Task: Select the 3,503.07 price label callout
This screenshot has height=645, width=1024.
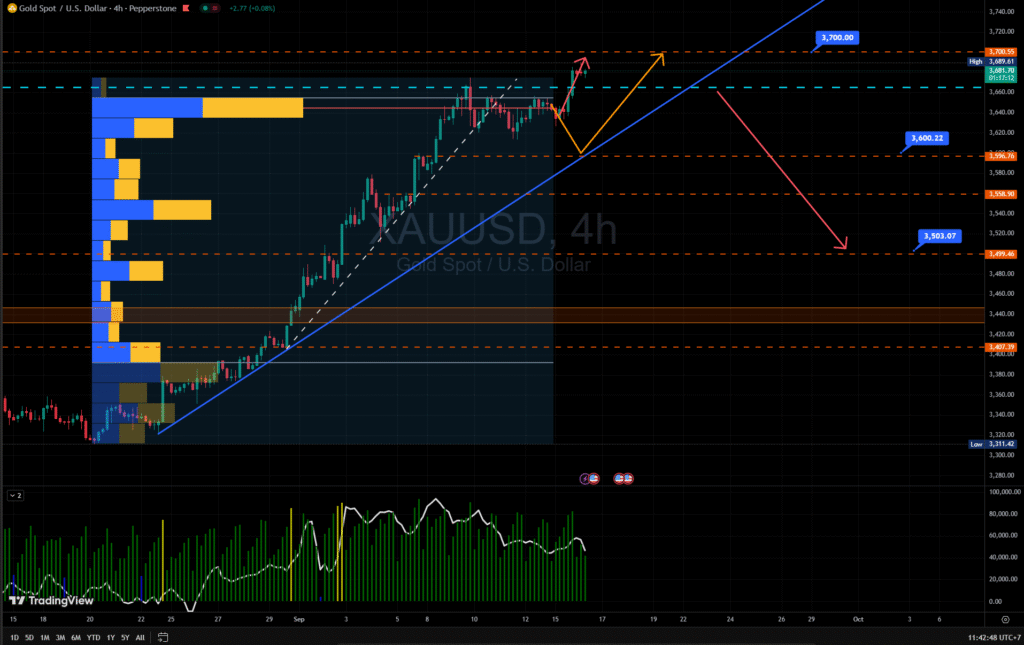Action: (940, 236)
